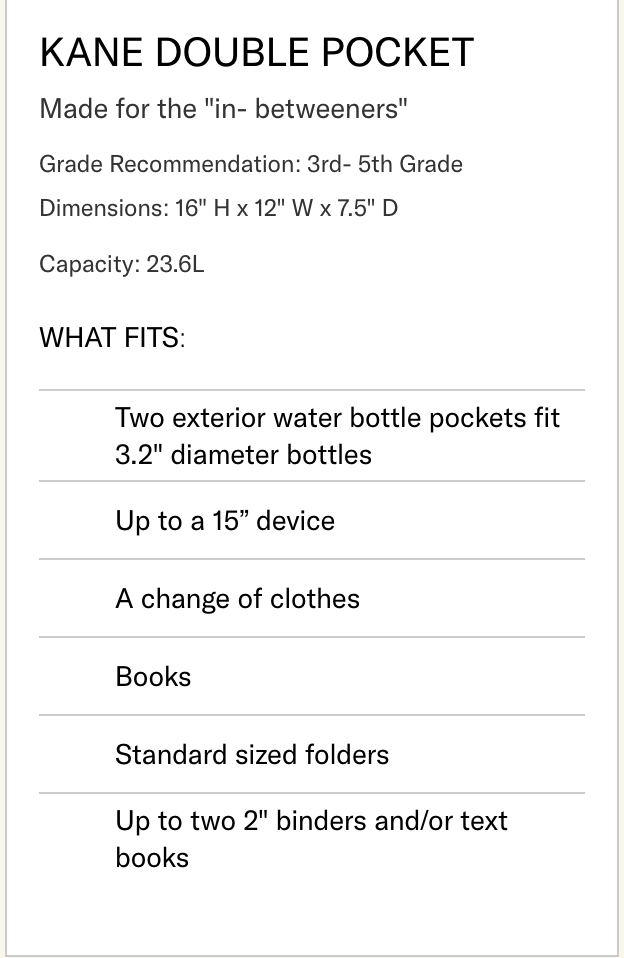Screen dimensions: 624x958
Task: Click the "Books" list row
Action: tap(153, 677)
